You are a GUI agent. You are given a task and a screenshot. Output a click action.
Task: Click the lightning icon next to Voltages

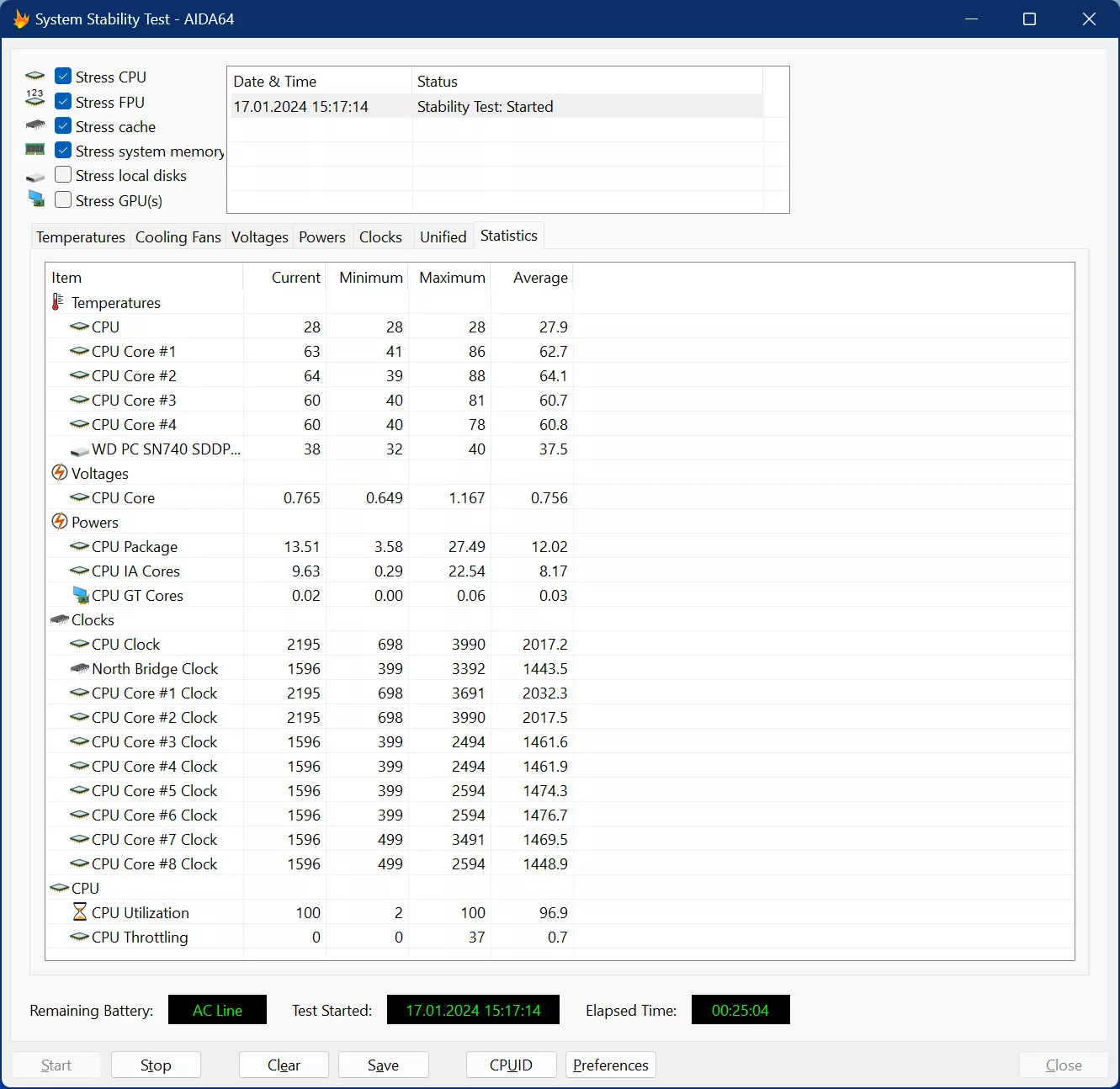tap(60, 473)
